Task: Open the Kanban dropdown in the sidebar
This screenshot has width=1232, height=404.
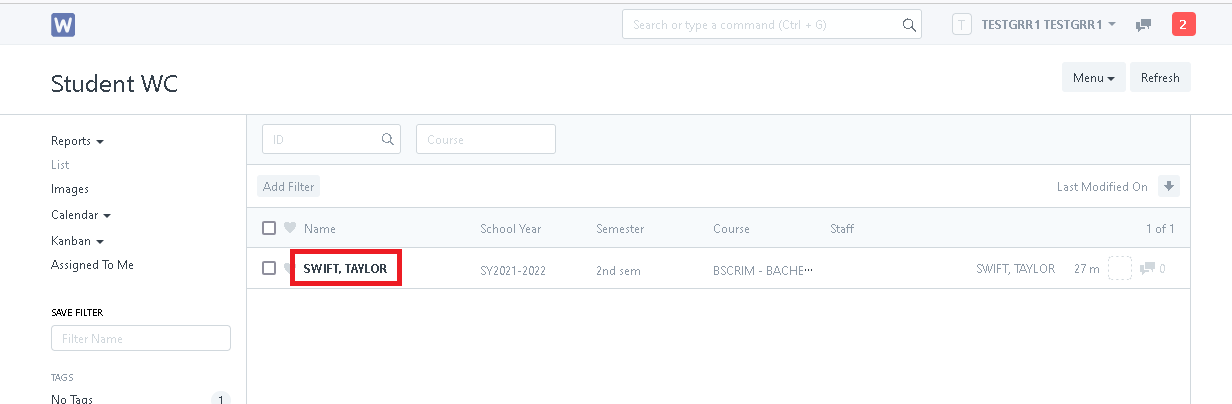Action: point(77,241)
